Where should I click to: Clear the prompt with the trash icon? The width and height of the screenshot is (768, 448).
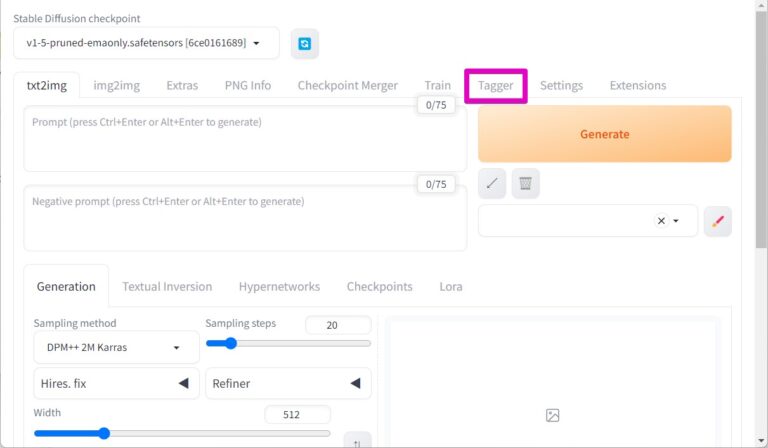click(526, 183)
